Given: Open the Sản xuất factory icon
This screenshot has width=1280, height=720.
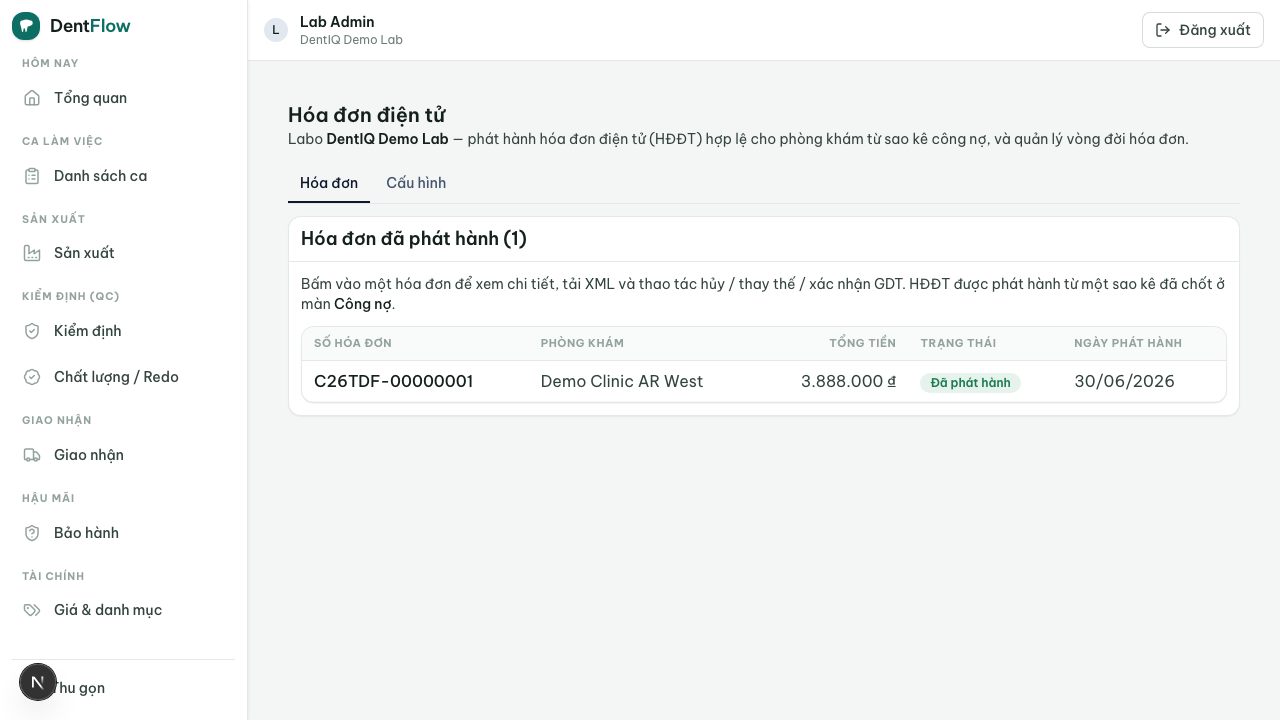Looking at the screenshot, I should (x=32, y=253).
